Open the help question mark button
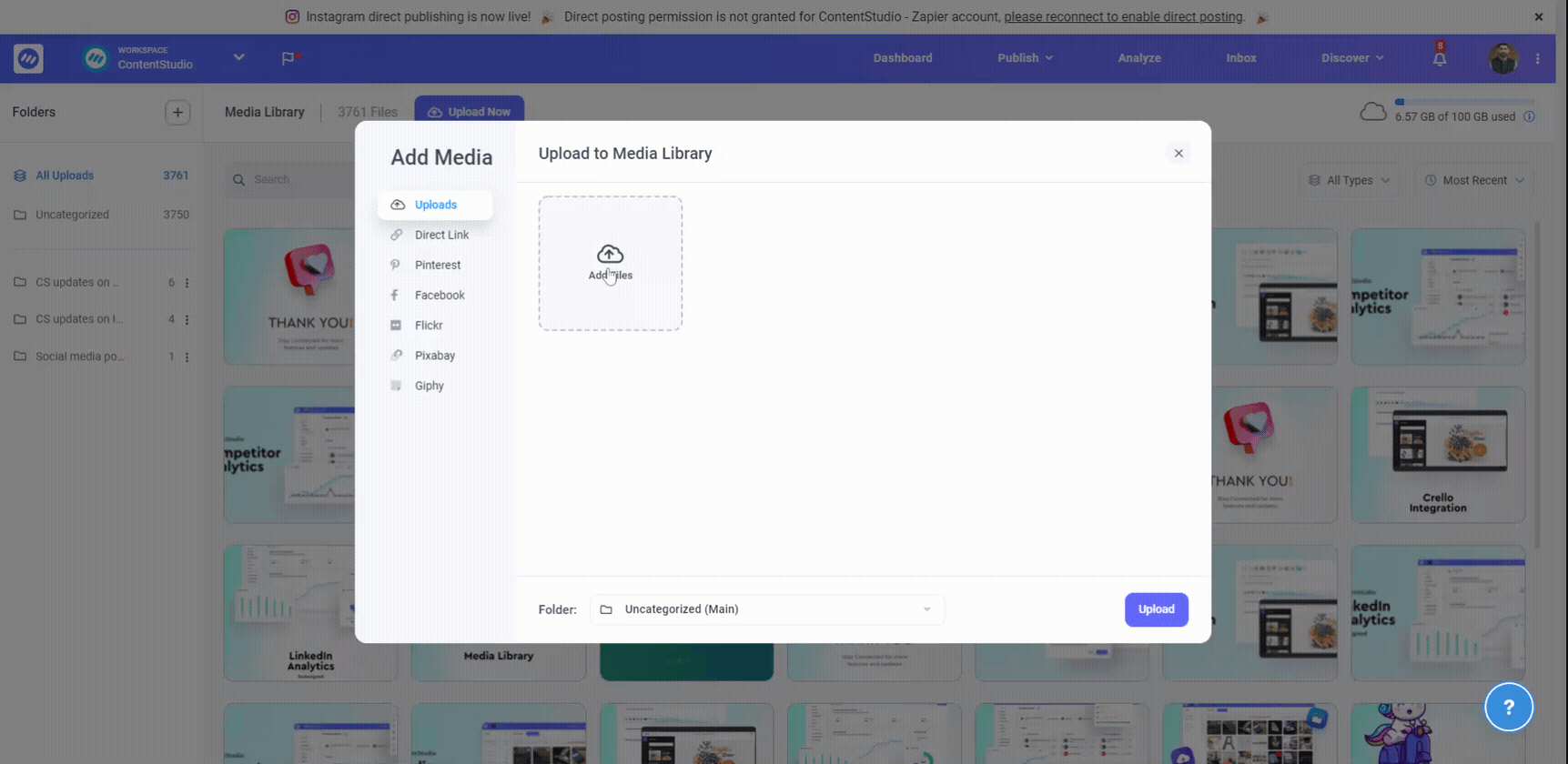Viewport: 1568px width, 764px height. pyautogui.click(x=1508, y=707)
